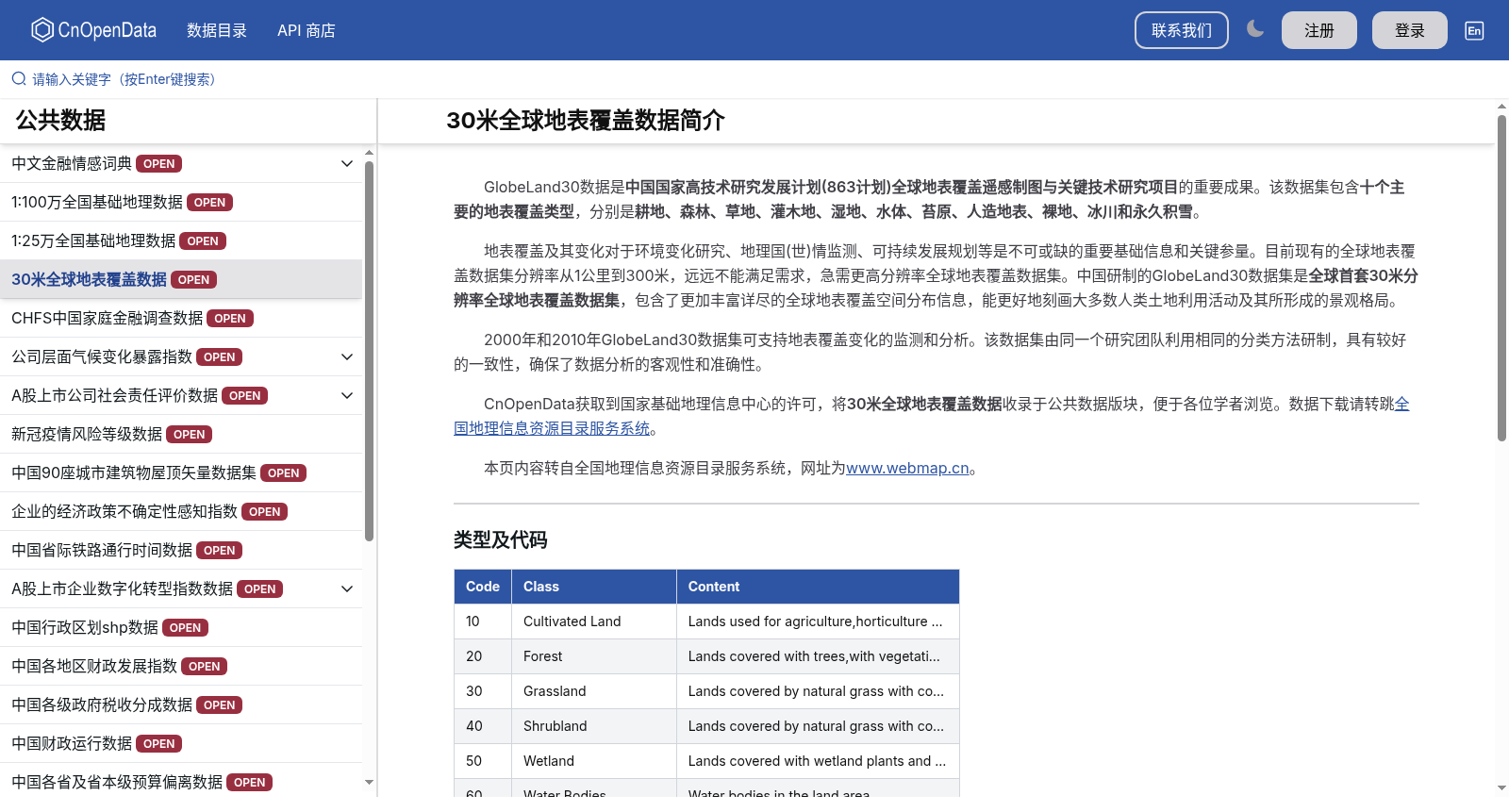Click the CnOpenData logo

(94, 30)
